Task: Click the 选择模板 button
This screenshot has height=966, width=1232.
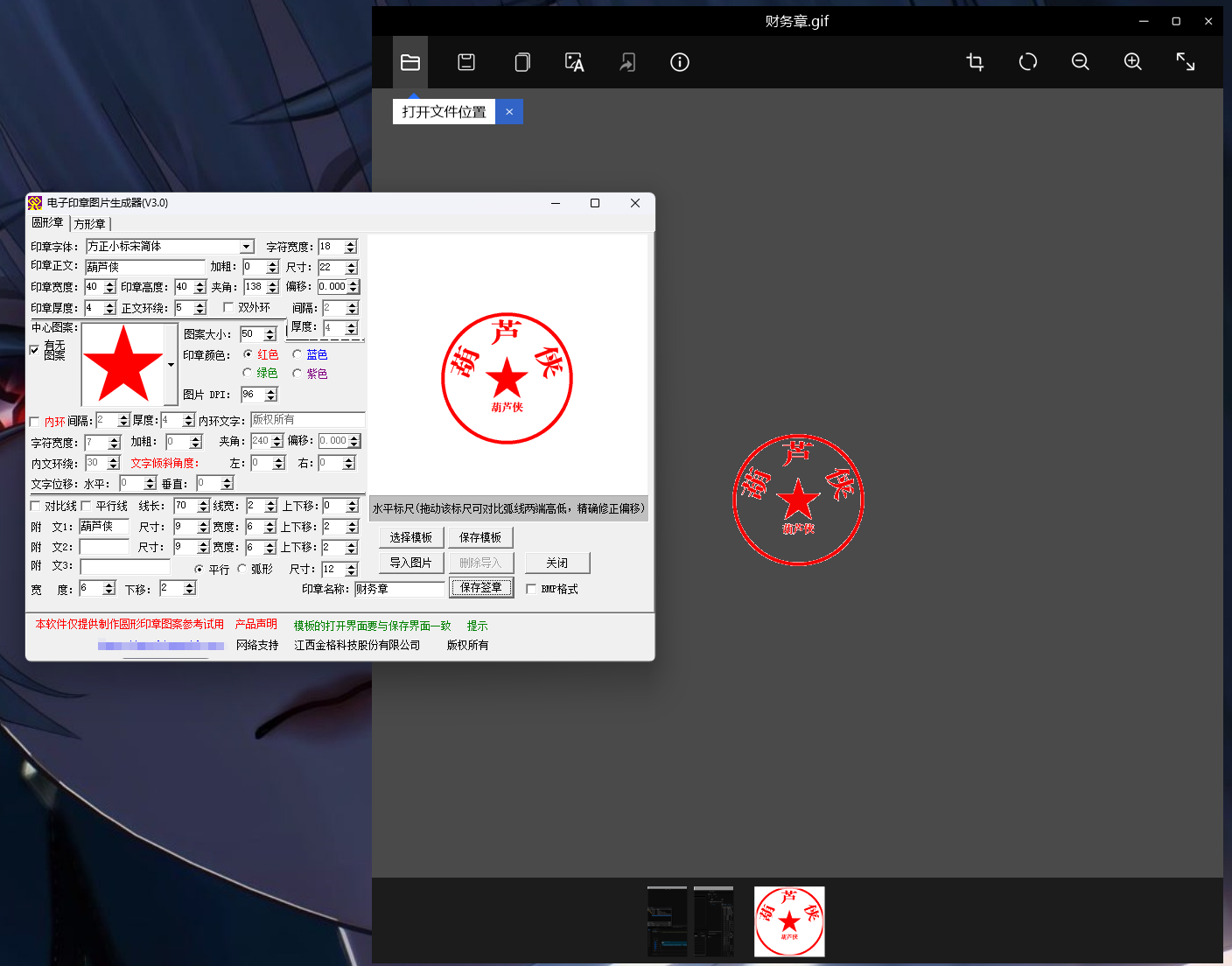Action: click(411, 537)
